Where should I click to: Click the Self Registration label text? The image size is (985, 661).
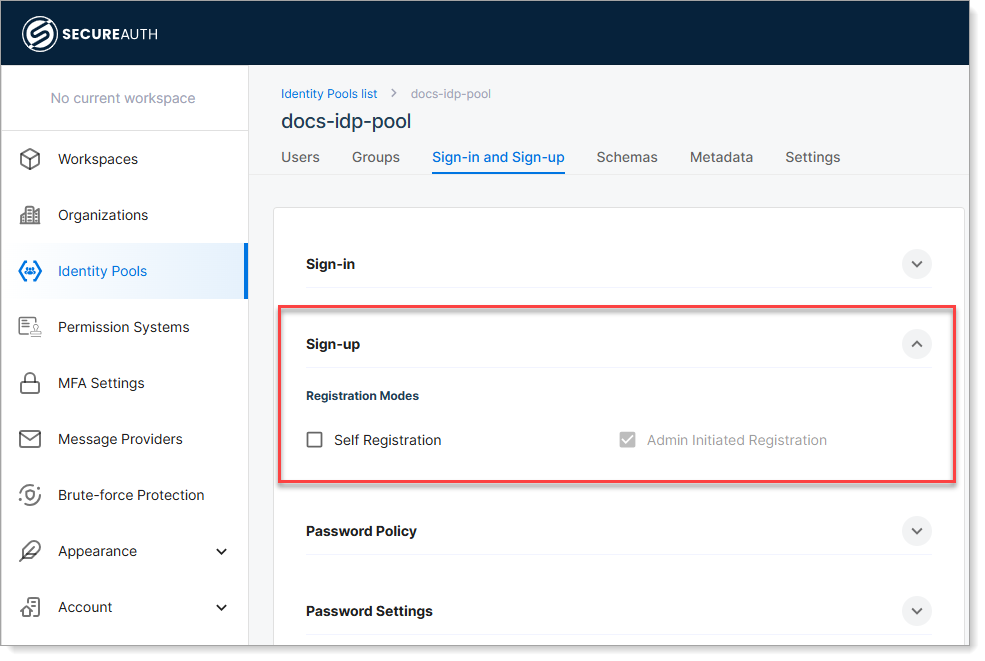tap(388, 440)
